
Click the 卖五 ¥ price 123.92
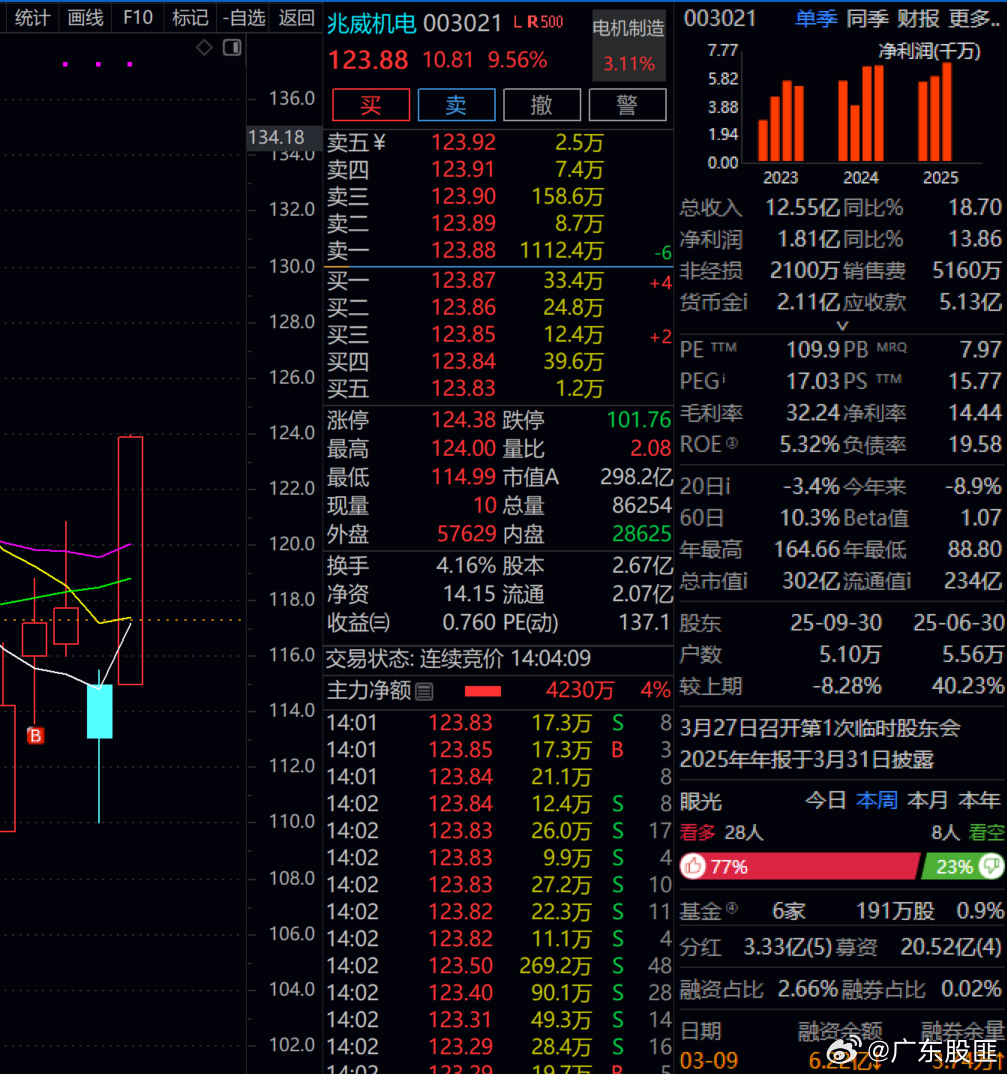(x=464, y=142)
